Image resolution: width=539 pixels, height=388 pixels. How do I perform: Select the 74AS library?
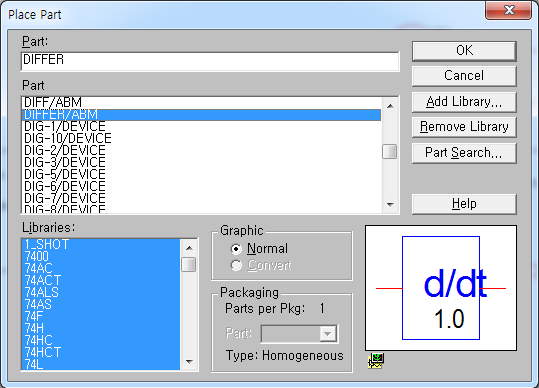(101, 305)
